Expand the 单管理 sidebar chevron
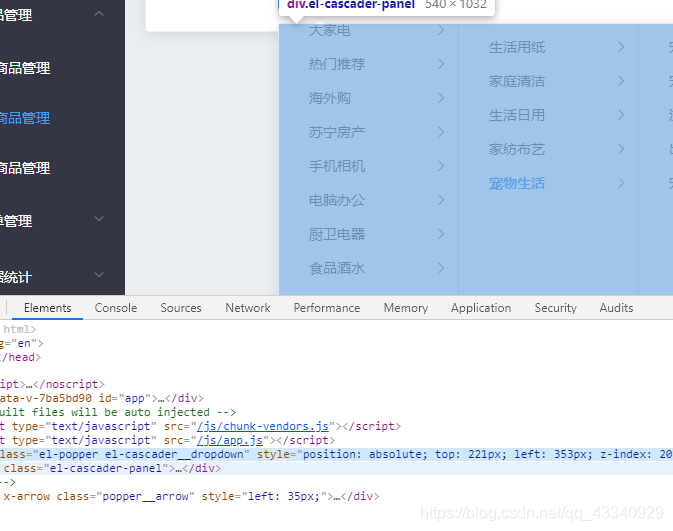This screenshot has height=531, width=673. coord(99,219)
